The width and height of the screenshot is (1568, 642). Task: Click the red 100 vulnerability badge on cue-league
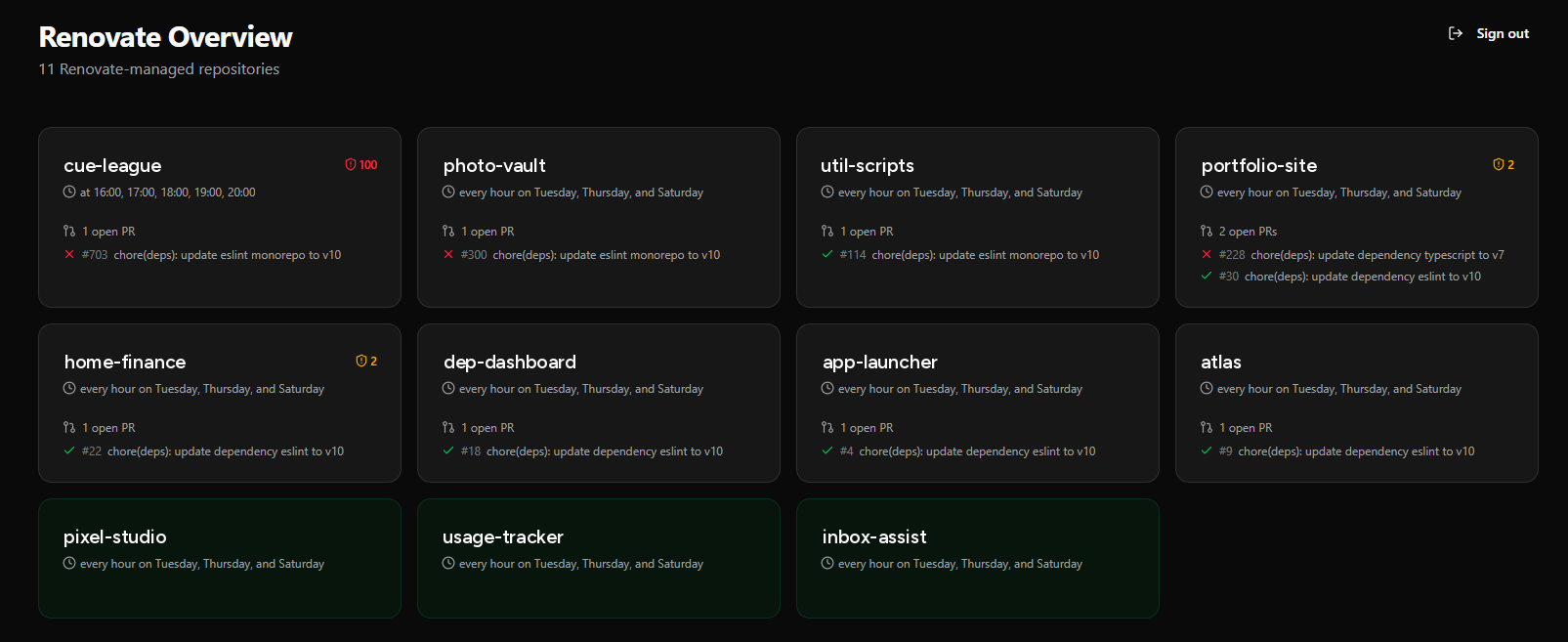coord(360,165)
